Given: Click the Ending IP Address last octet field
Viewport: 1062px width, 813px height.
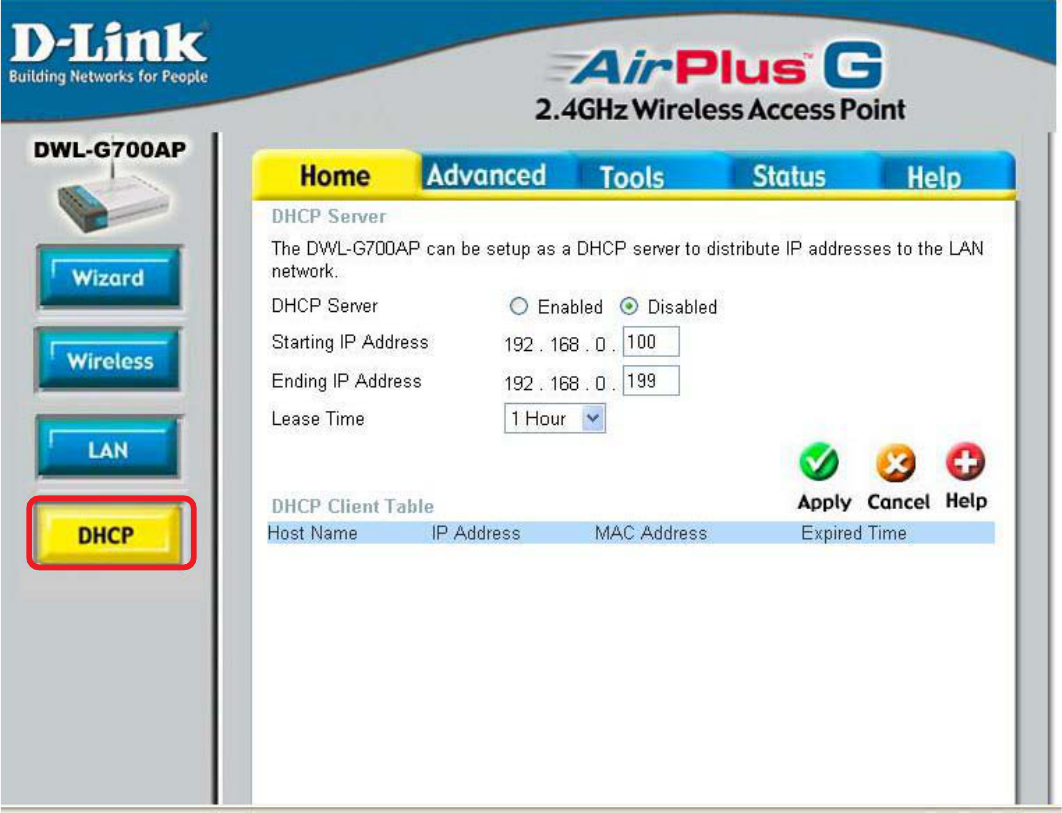Looking at the screenshot, I should 651,381.
